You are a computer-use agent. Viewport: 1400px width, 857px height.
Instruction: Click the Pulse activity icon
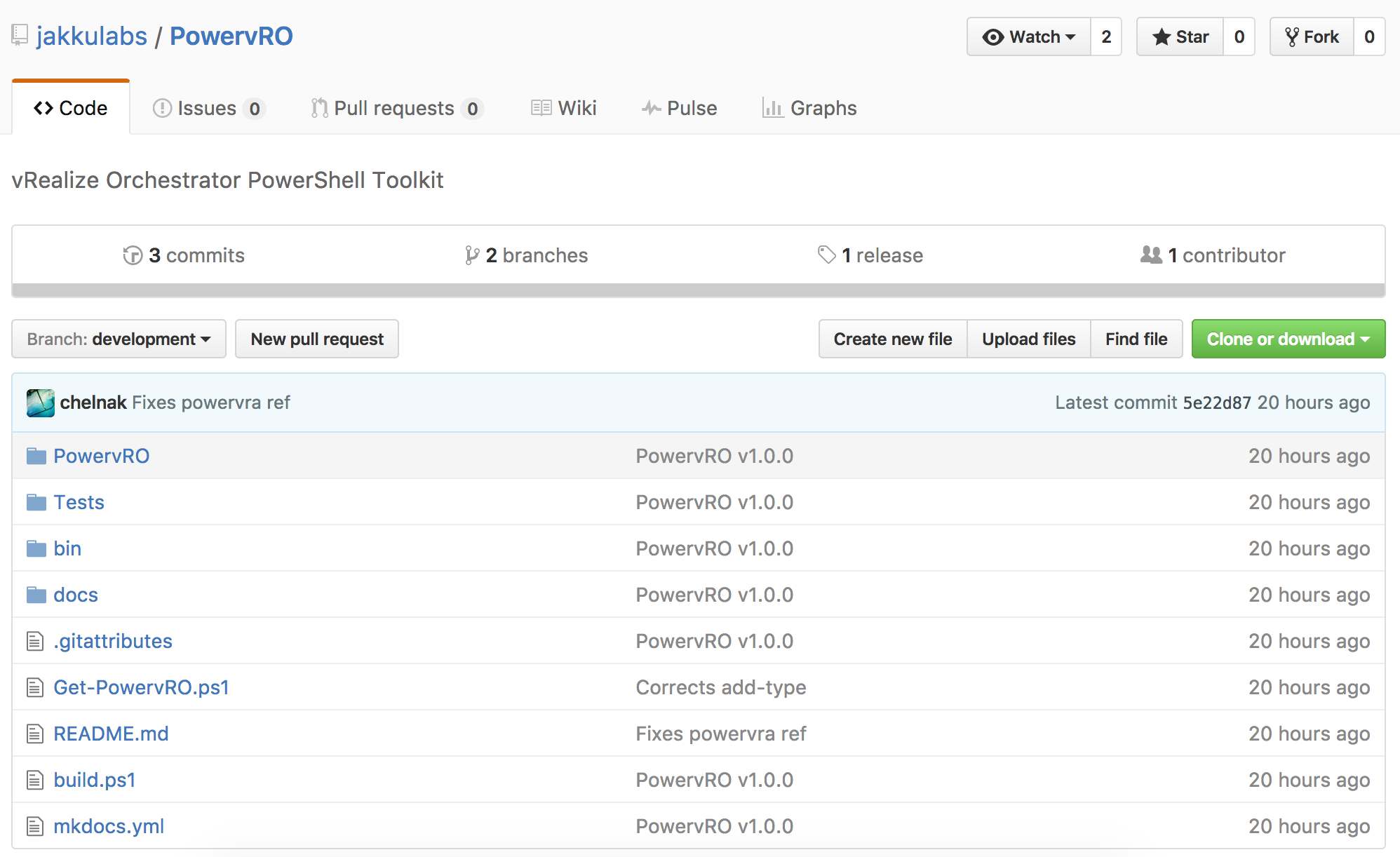[x=651, y=107]
